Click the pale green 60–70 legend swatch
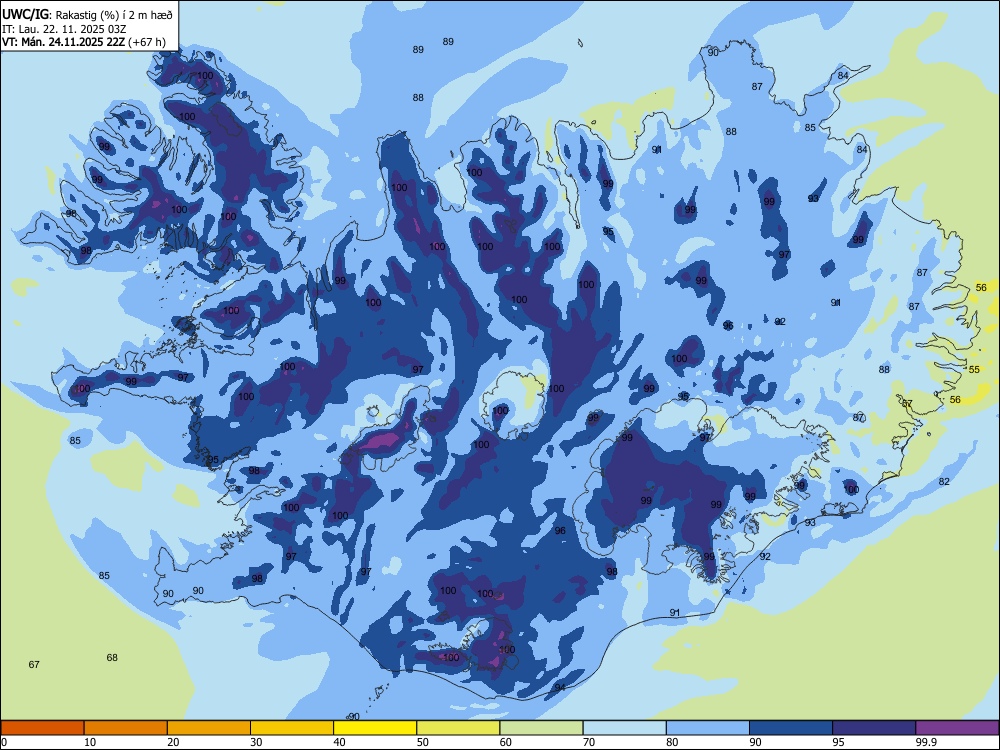Screen dimensions: 1000x750 point(541,728)
